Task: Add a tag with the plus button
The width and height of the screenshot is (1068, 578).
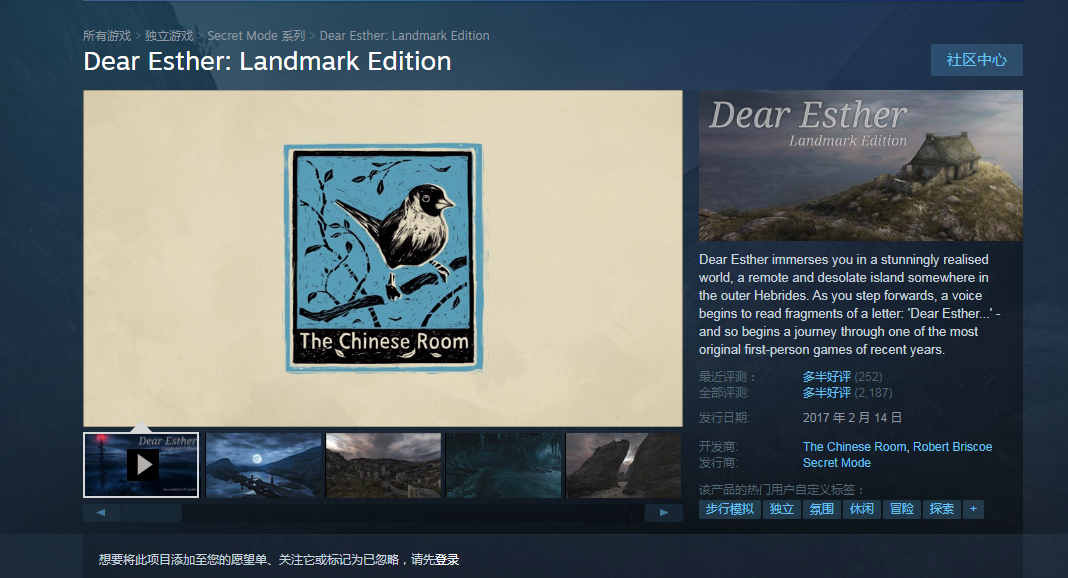Action: (973, 509)
